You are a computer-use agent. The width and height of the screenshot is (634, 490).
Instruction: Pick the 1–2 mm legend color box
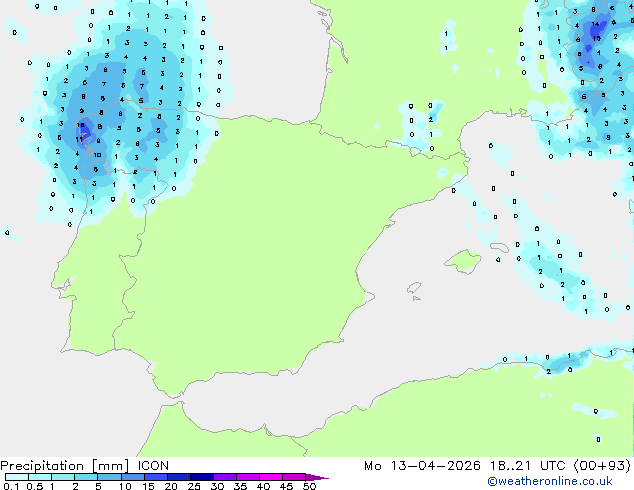pos(63,477)
